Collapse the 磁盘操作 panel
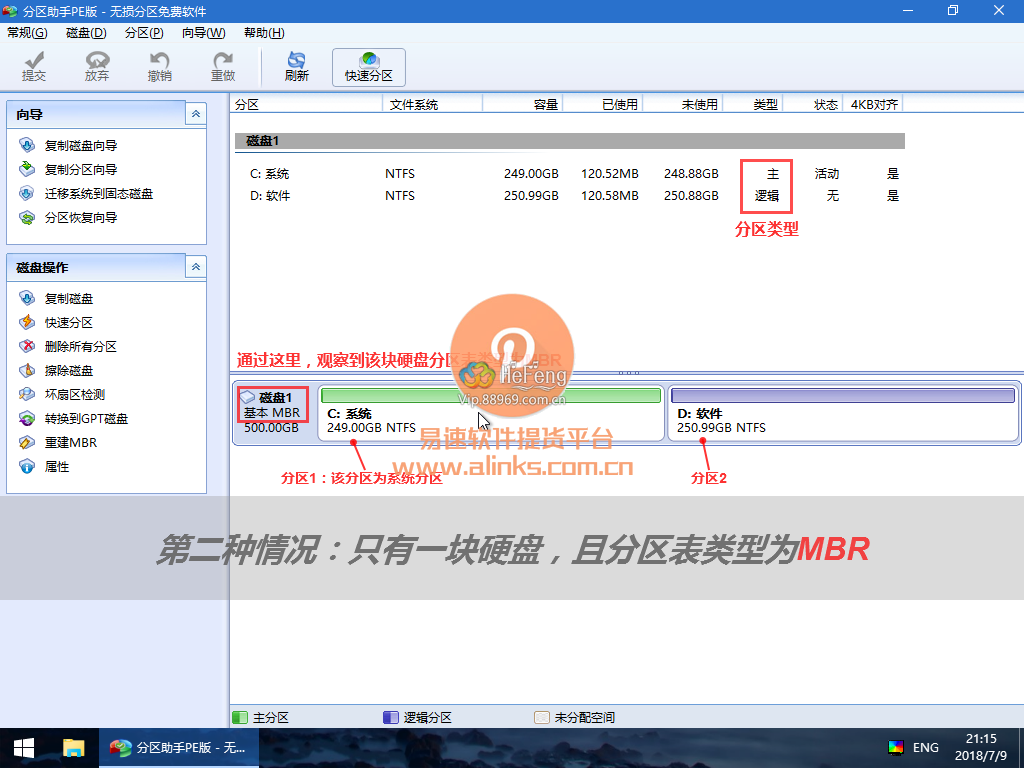The image size is (1024, 768). tap(196, 267)
